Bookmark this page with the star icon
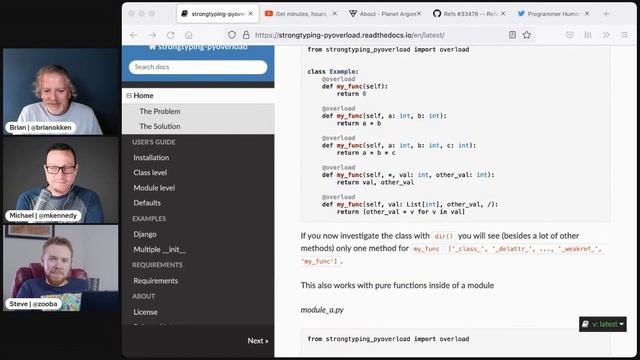Image resolution: width=640 pixels, height=360 pixels. point(527,35)
